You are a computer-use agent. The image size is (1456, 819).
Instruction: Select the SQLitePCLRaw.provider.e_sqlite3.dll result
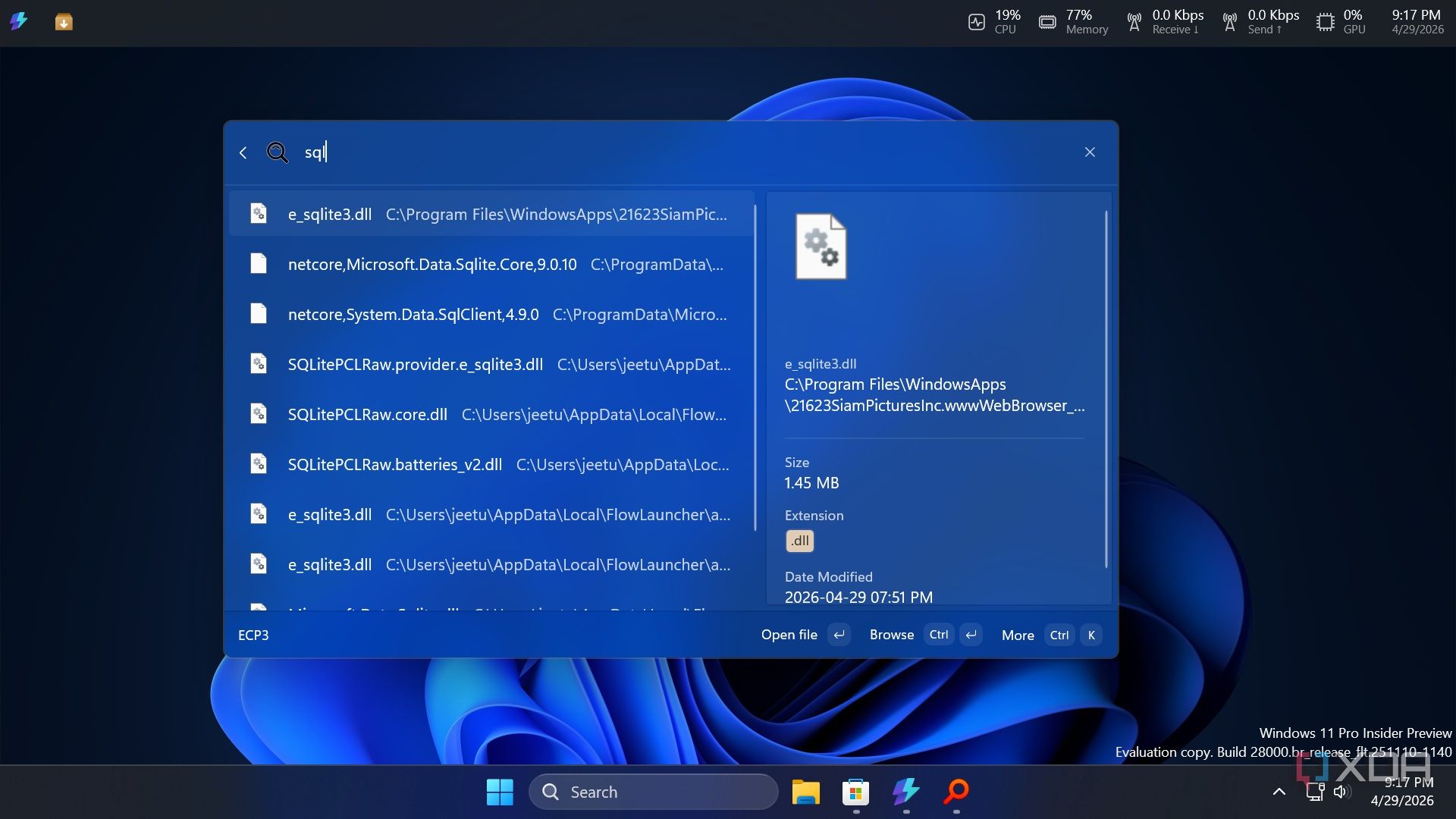pyautogui.click(x=491, y=365)
